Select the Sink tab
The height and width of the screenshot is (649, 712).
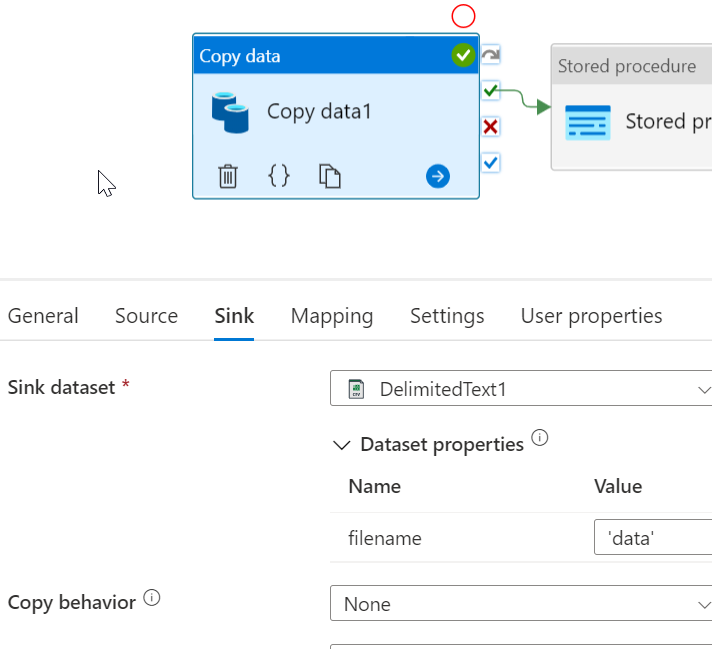[x=234, y=316]
